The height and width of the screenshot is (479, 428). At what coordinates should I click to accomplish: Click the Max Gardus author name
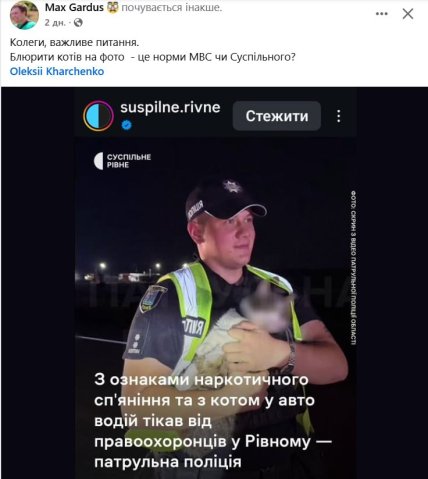pos(74,7)
